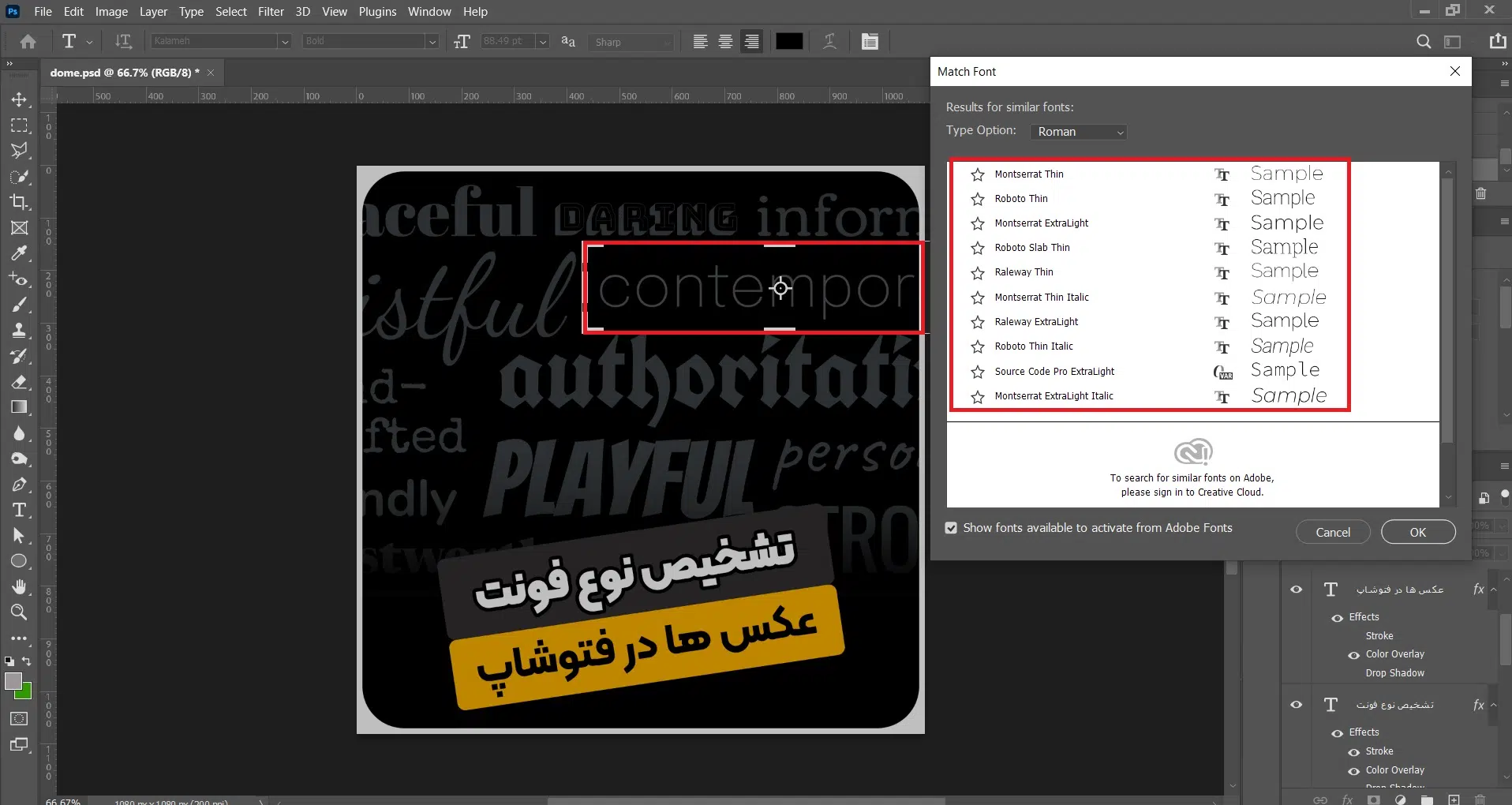Viewport: 1512px width, 805px height.
Task: Open the Filter menu
Action: 271,12
